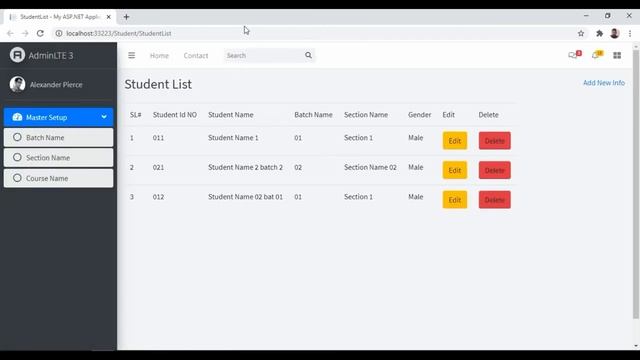Click the Batch Name column header
Screen dimensions: 640x360
[x=313, y=115]
